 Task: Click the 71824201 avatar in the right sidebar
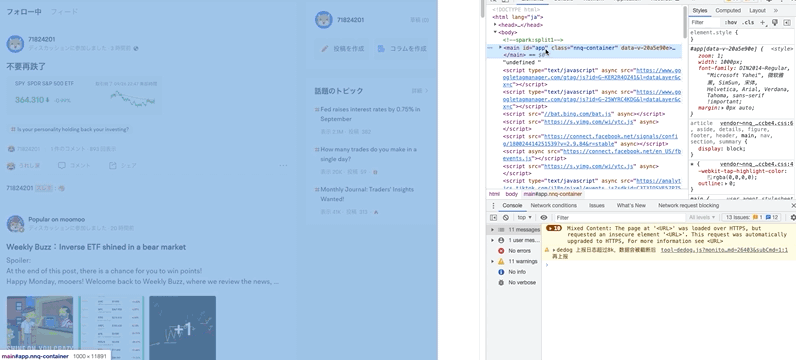pyautogui.click(x=324, y=20)
